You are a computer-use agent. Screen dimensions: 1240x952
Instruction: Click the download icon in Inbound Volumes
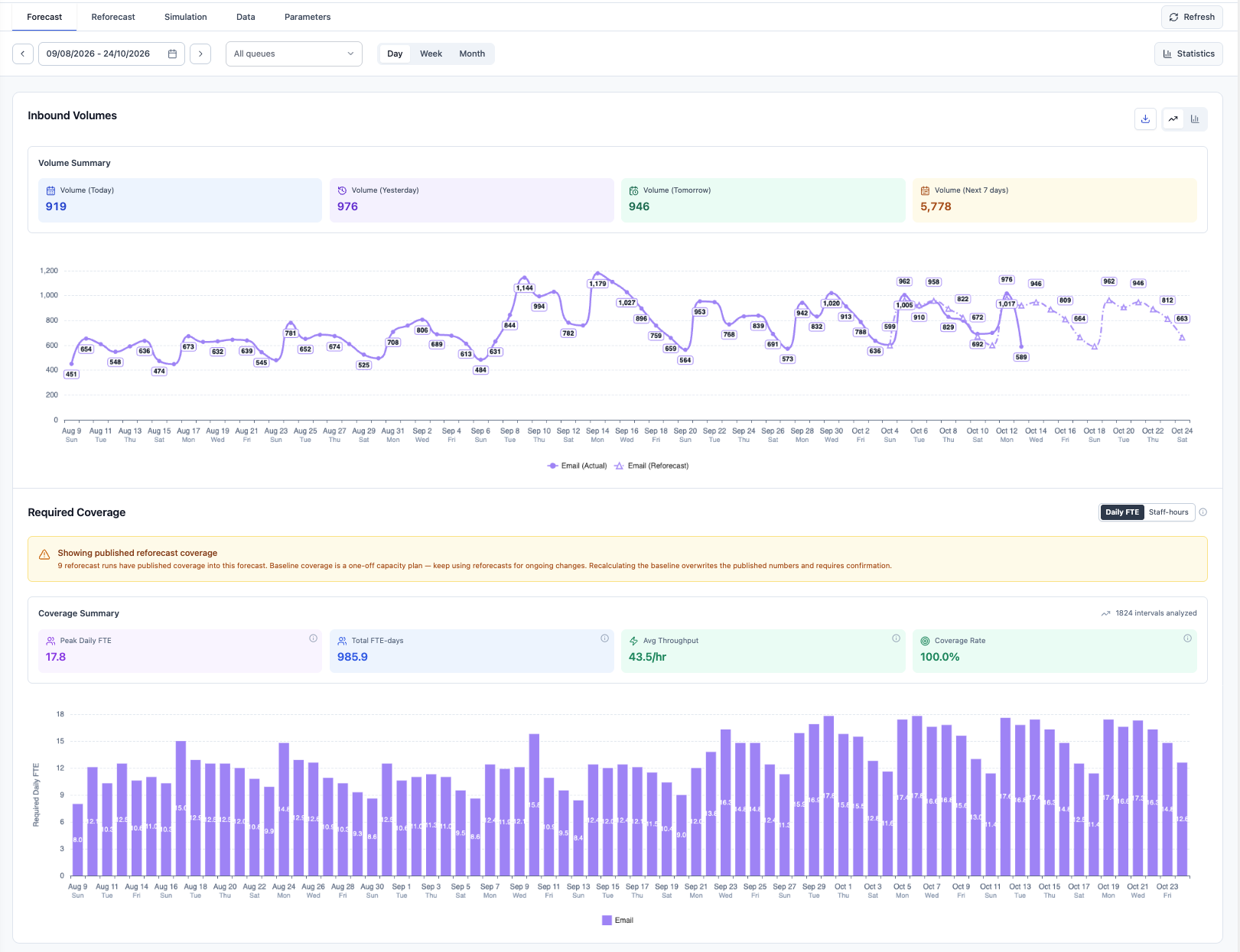point(1145,119)
